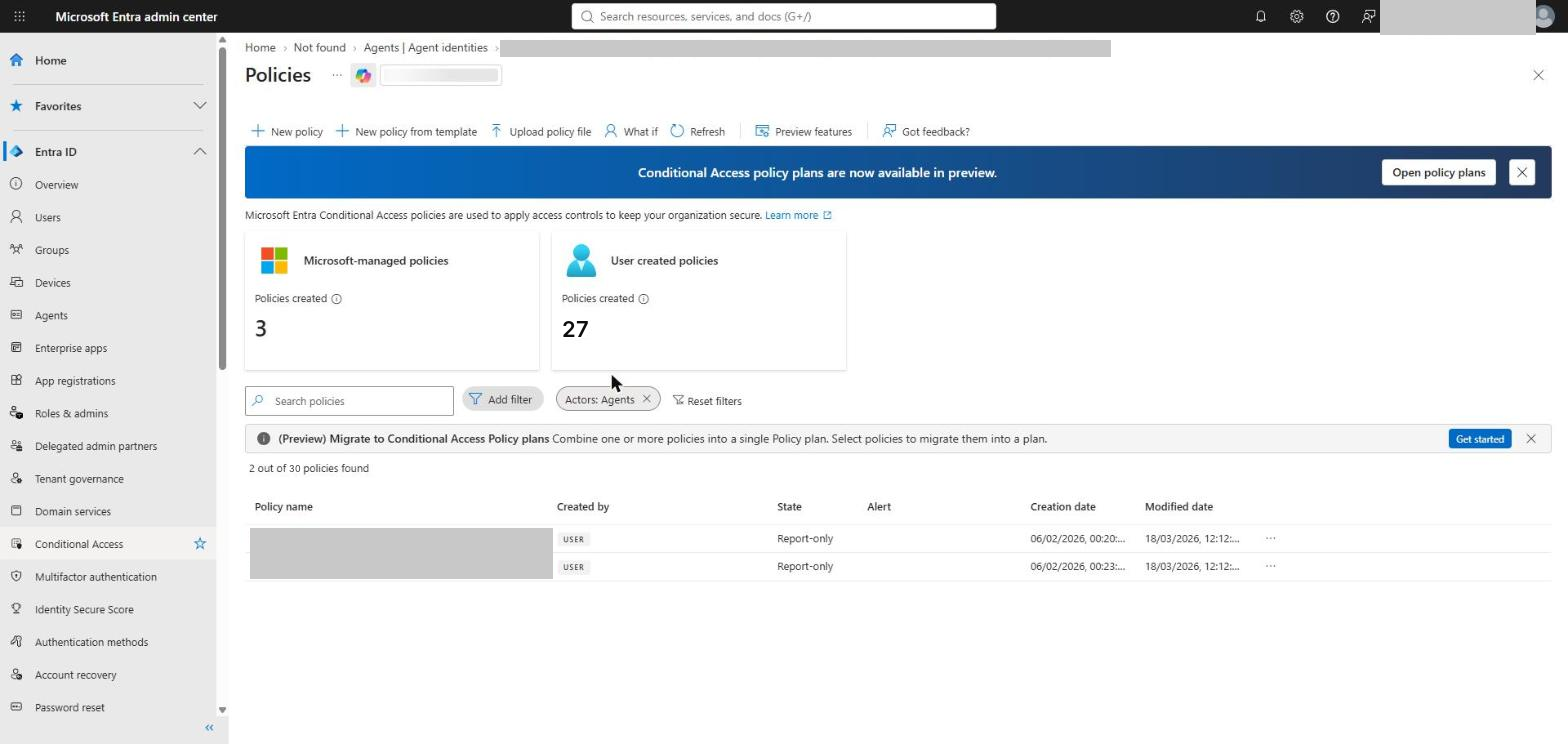Click New policy from template
This screenshot has width=1568, height=744.
(x=406, y=131)
